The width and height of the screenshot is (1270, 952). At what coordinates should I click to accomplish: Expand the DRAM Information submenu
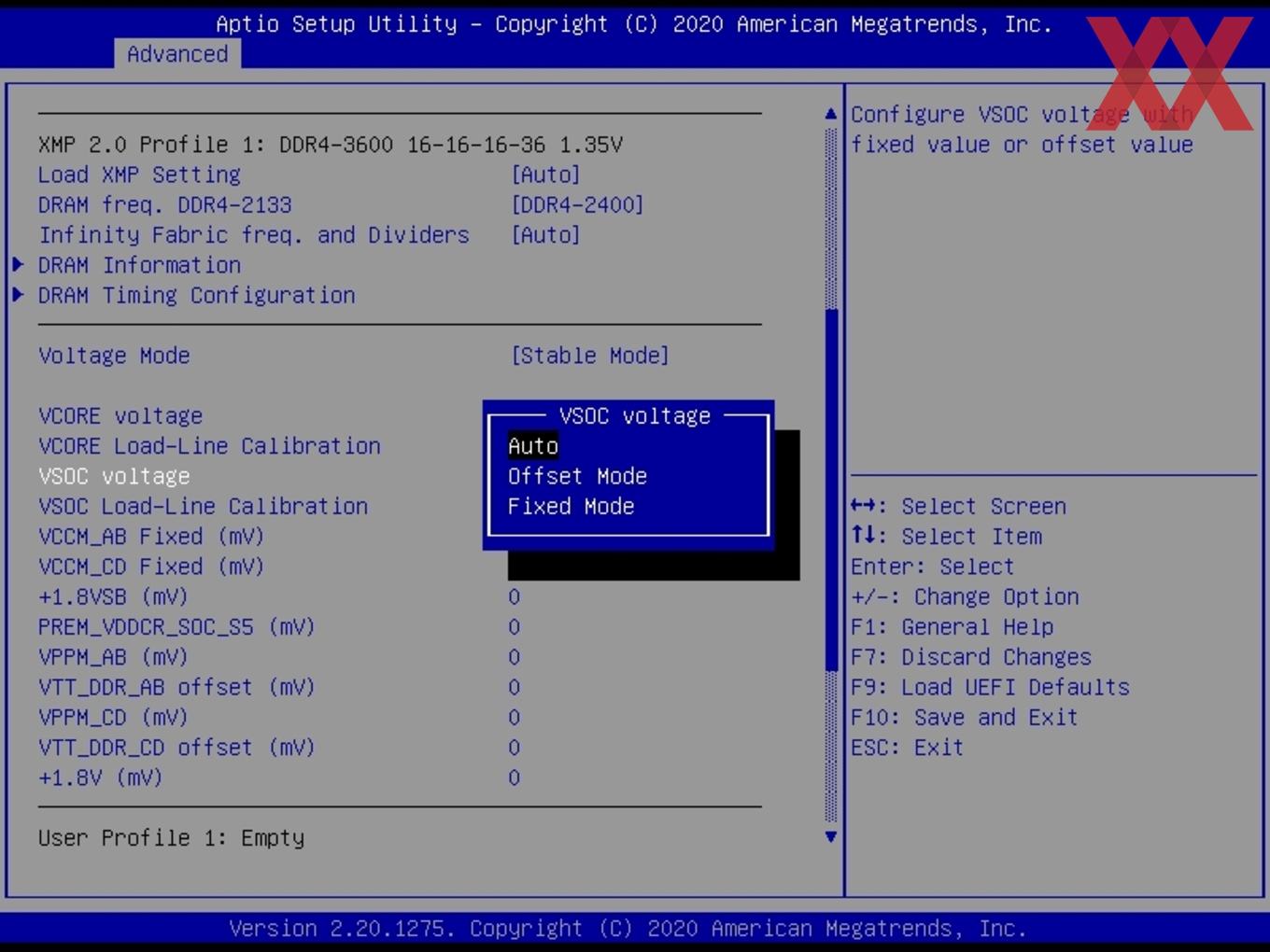pyautogui.click(x=139, y=265)
